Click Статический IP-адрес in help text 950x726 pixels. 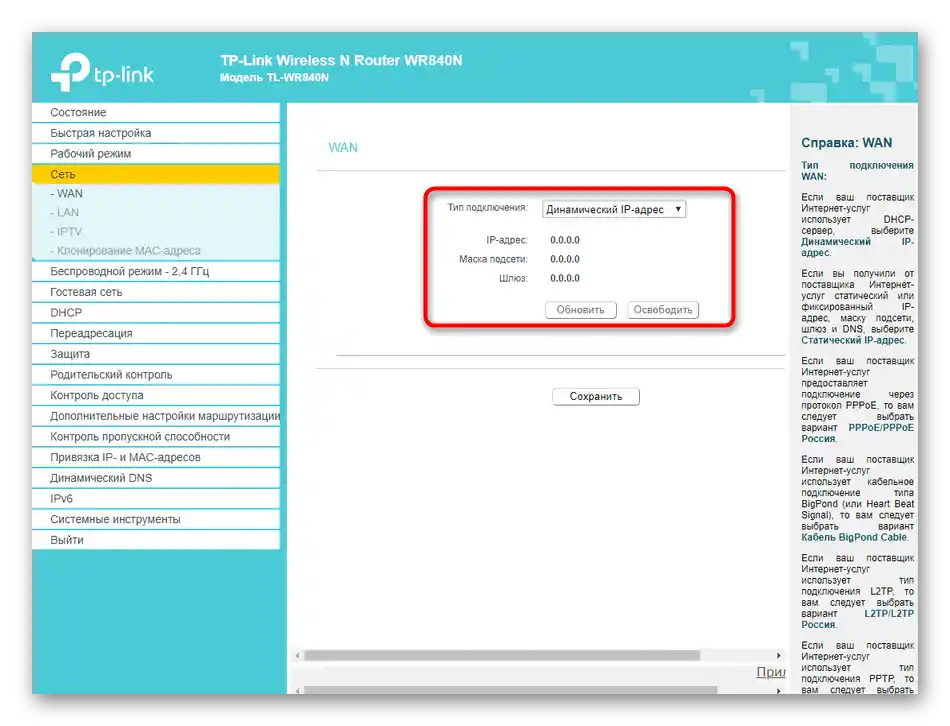tap(852, 340)
